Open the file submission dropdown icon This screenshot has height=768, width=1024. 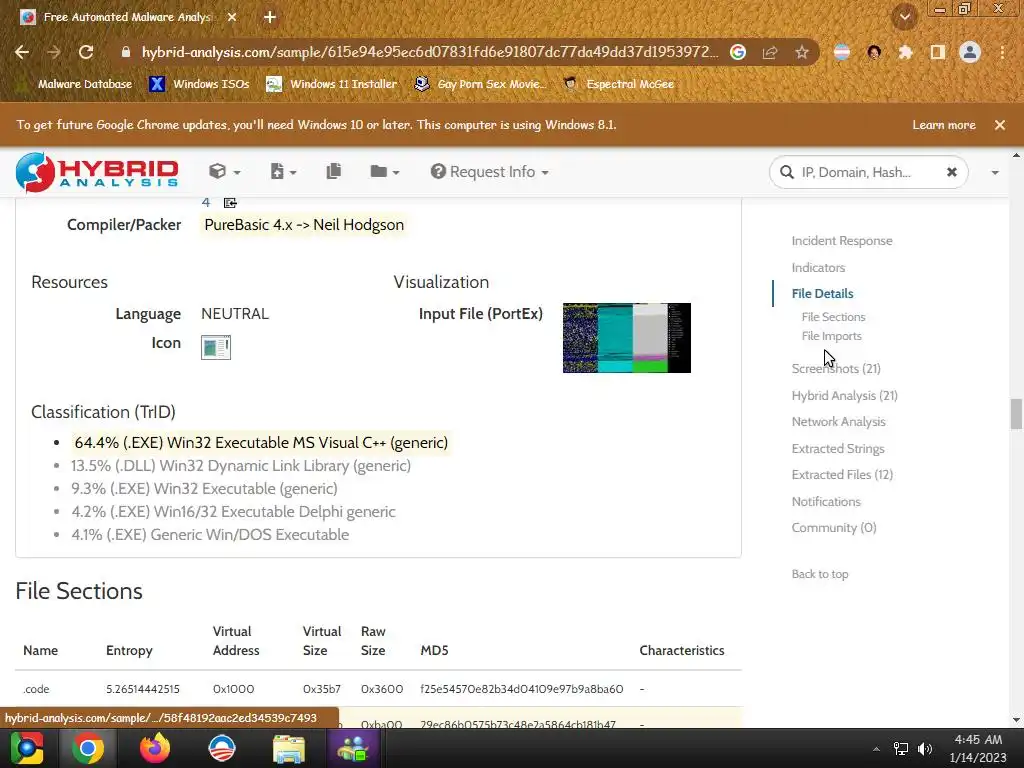point(283,172)
